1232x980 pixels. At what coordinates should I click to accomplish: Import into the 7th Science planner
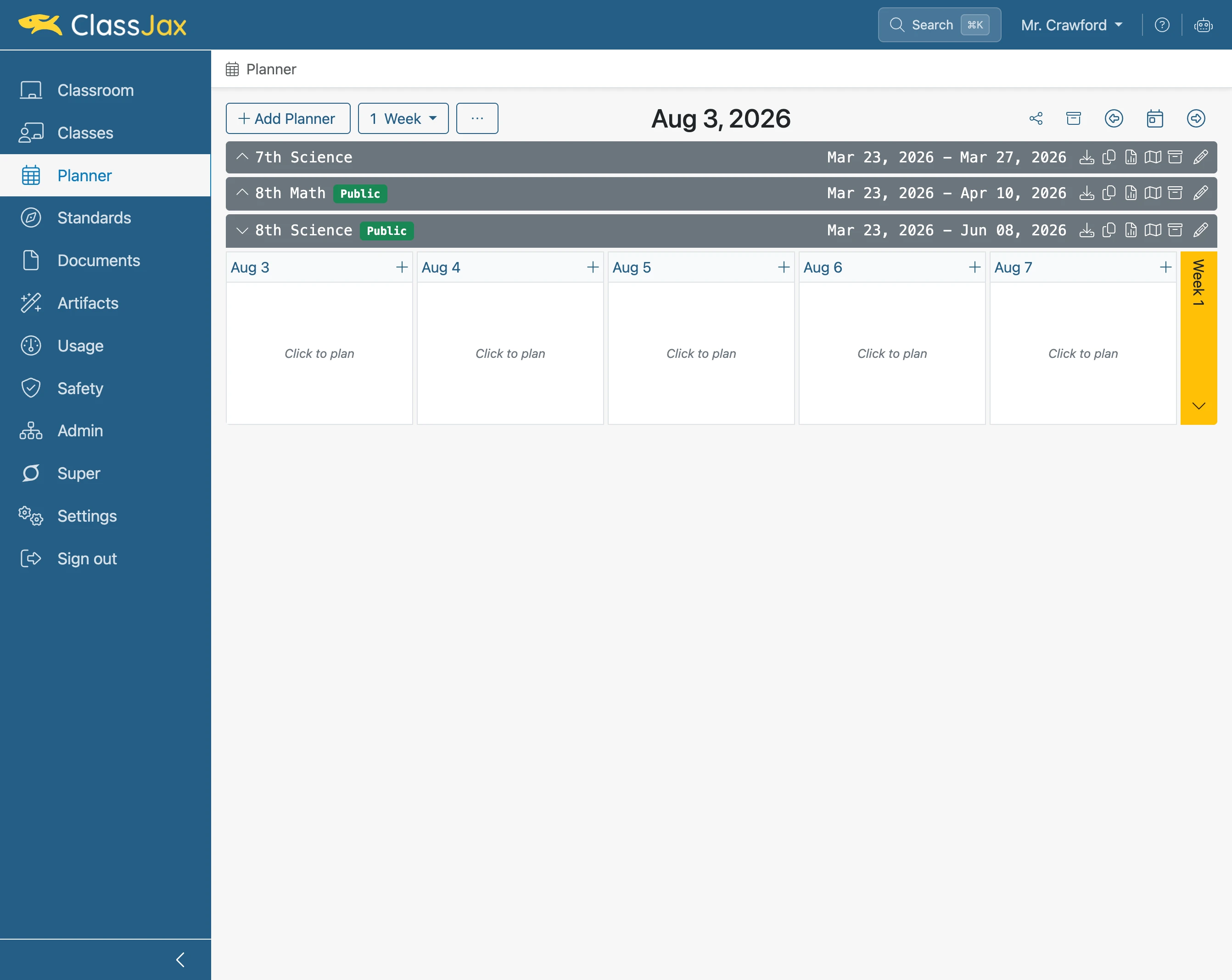[1086, 157]
